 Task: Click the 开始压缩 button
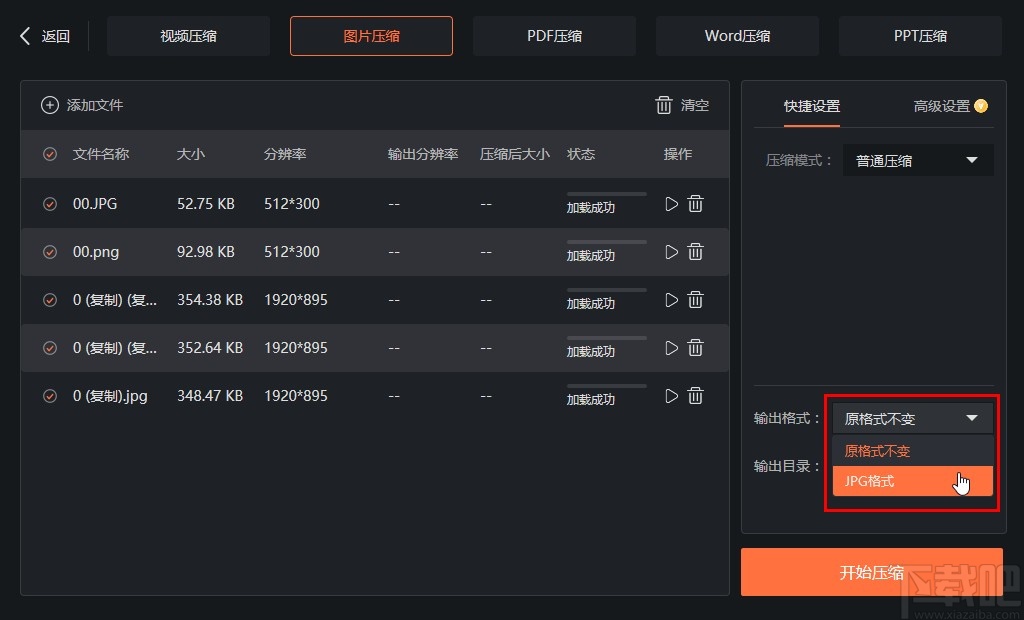click(871, 572)
